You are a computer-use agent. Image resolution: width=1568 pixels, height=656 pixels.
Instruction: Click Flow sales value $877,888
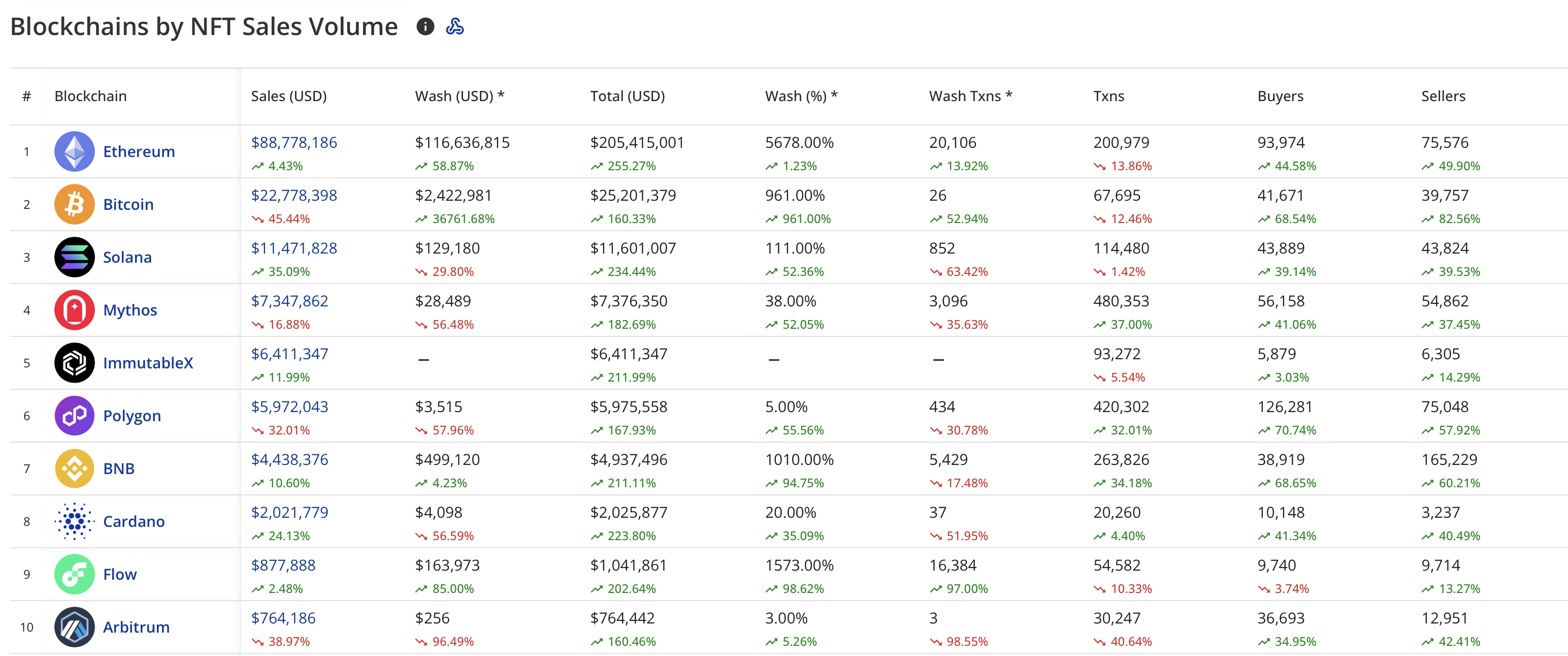[x=283, y=565]
